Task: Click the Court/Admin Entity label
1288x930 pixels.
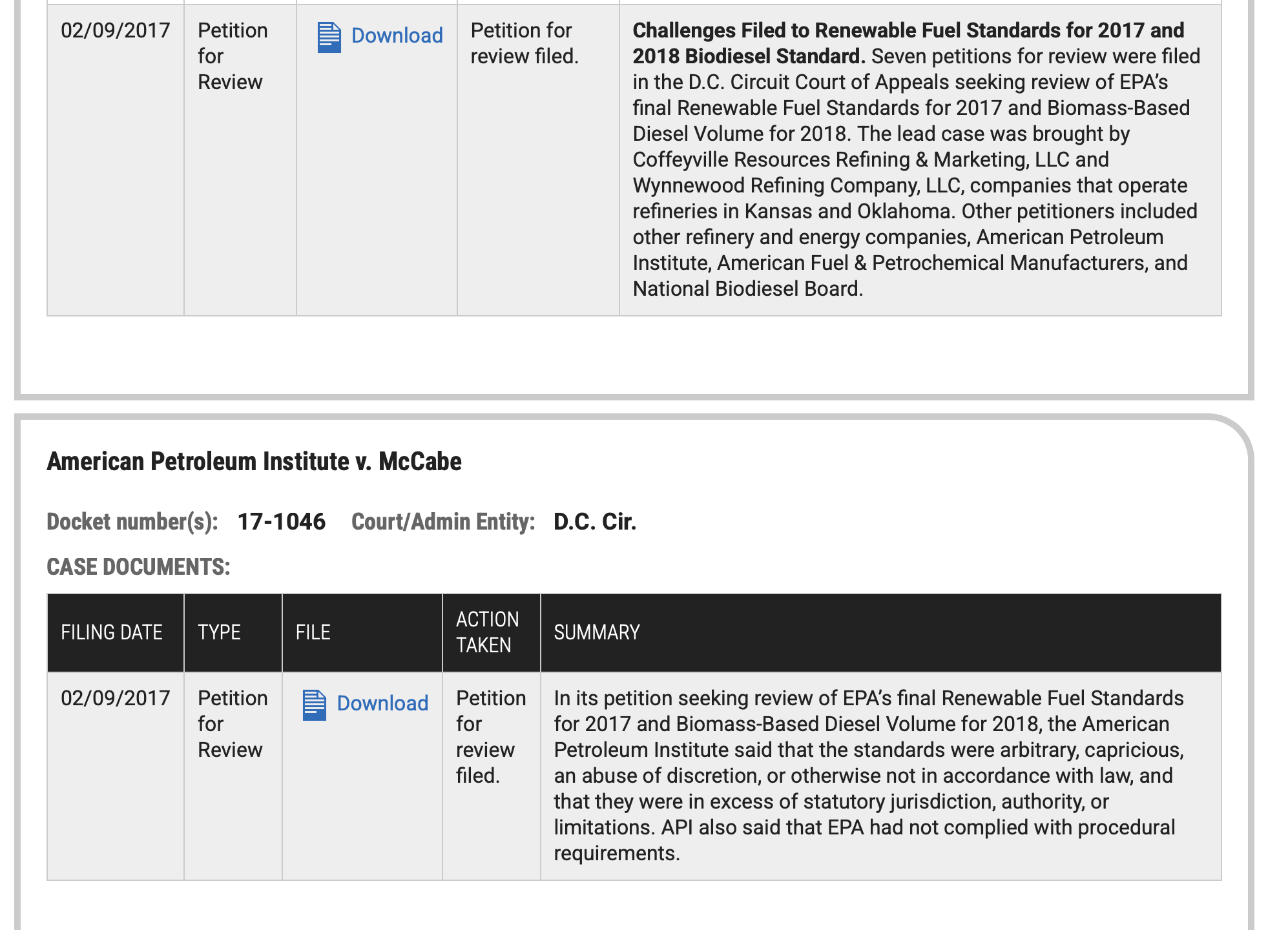Action: (x=442, y=522)
